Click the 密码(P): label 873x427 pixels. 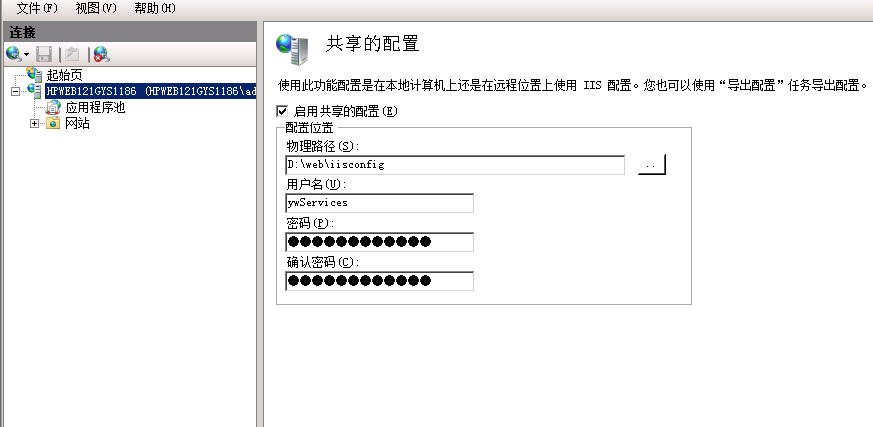click(x=310, y=223)
